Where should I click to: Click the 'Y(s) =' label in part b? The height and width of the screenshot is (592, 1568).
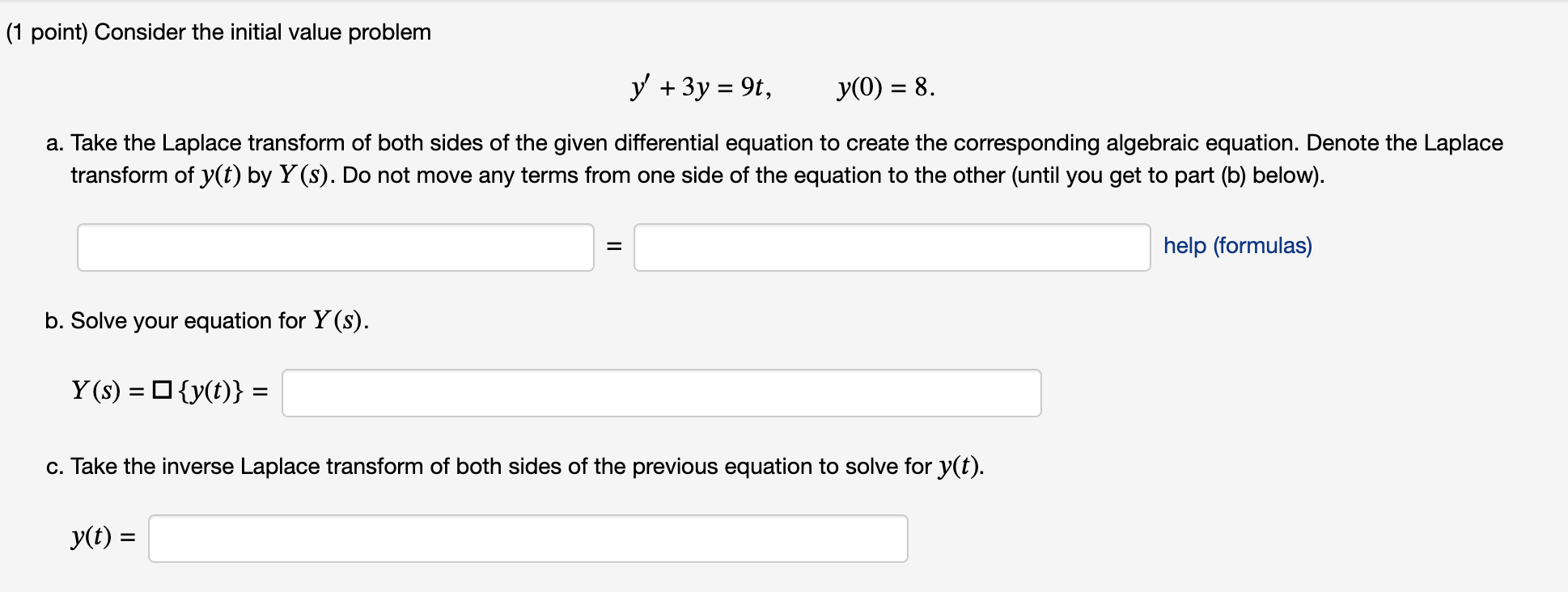click(x=107, y=391)
